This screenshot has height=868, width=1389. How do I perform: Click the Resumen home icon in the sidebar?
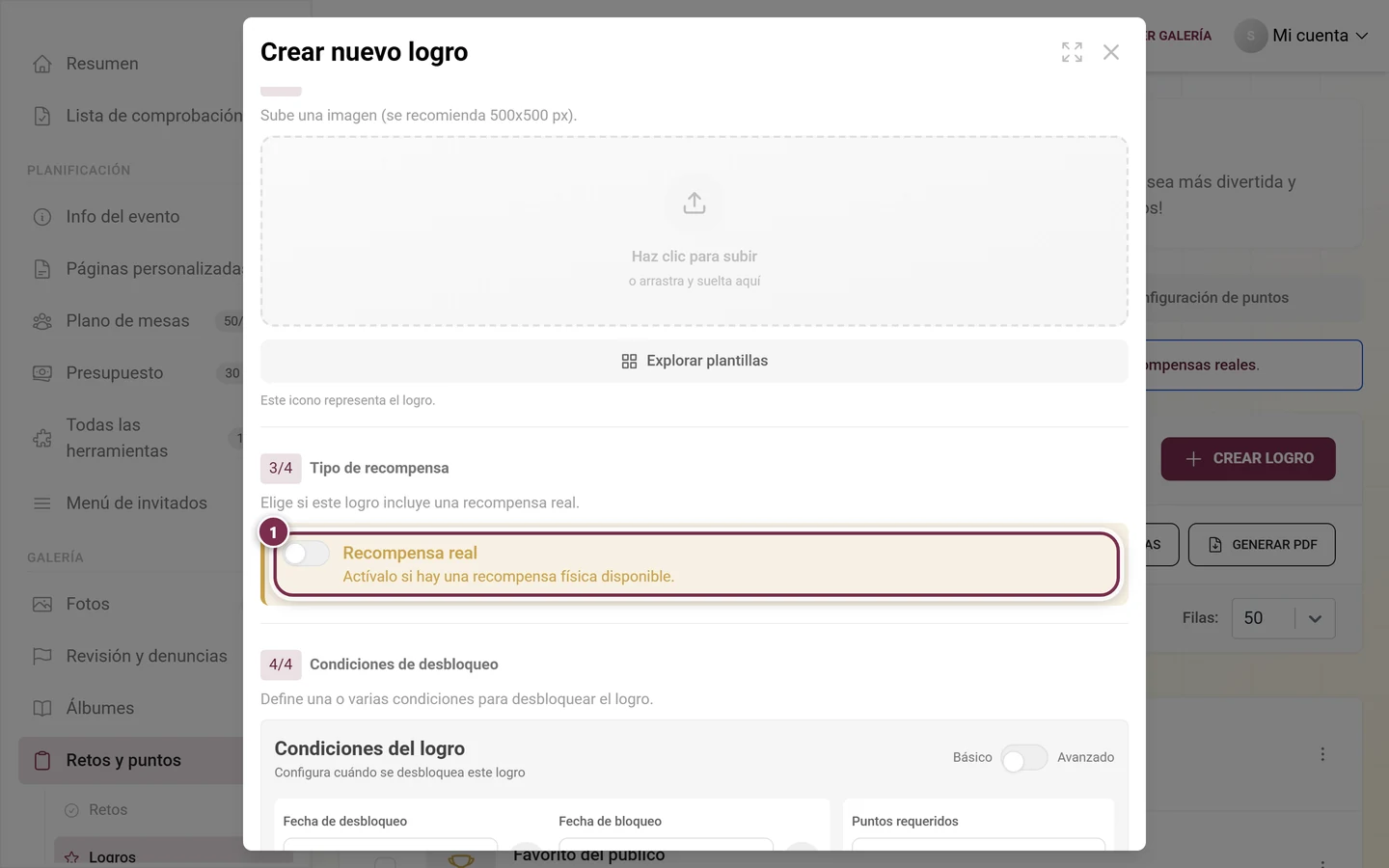[42, 64]
